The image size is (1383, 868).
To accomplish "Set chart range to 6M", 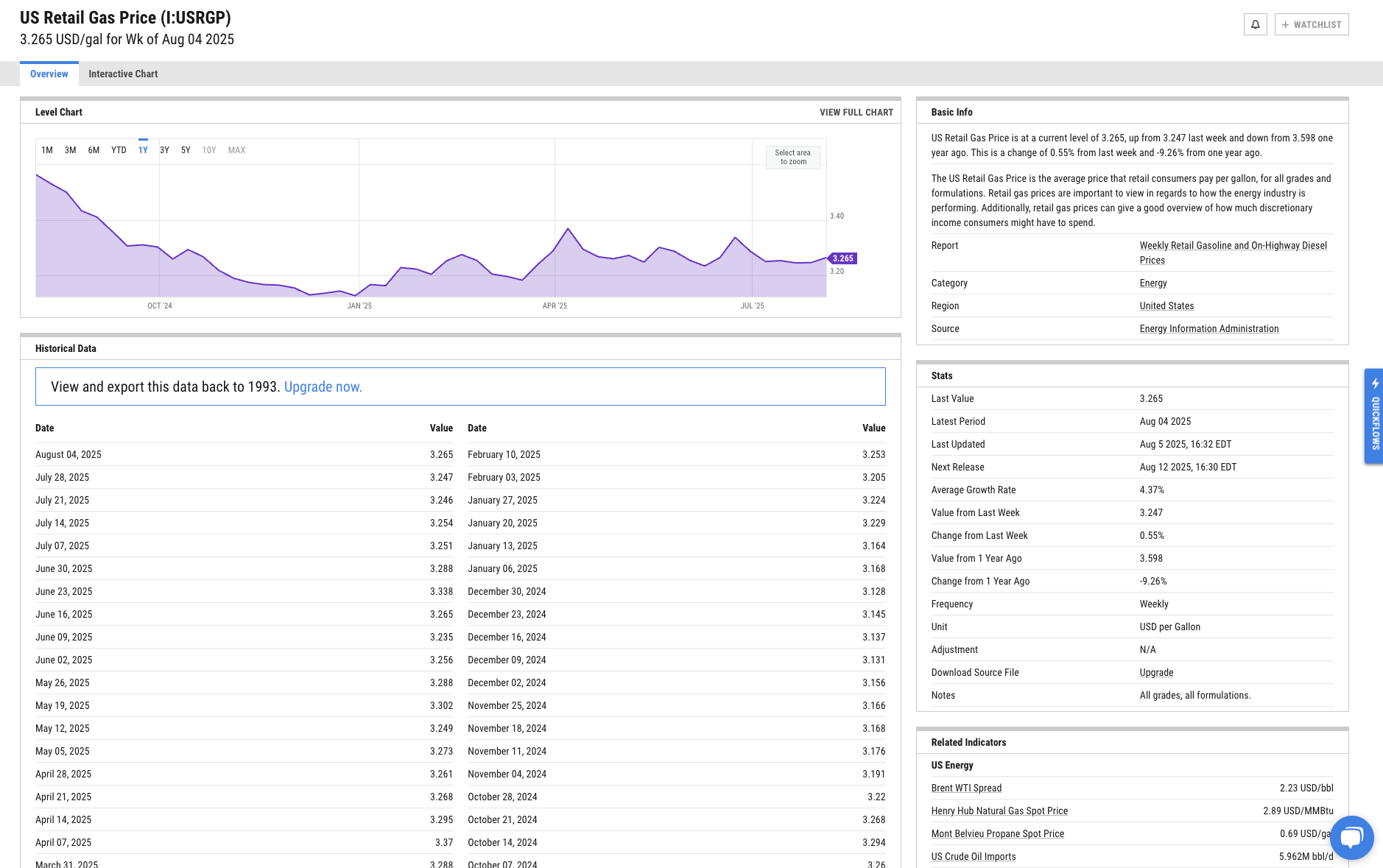I will (94, 150).
